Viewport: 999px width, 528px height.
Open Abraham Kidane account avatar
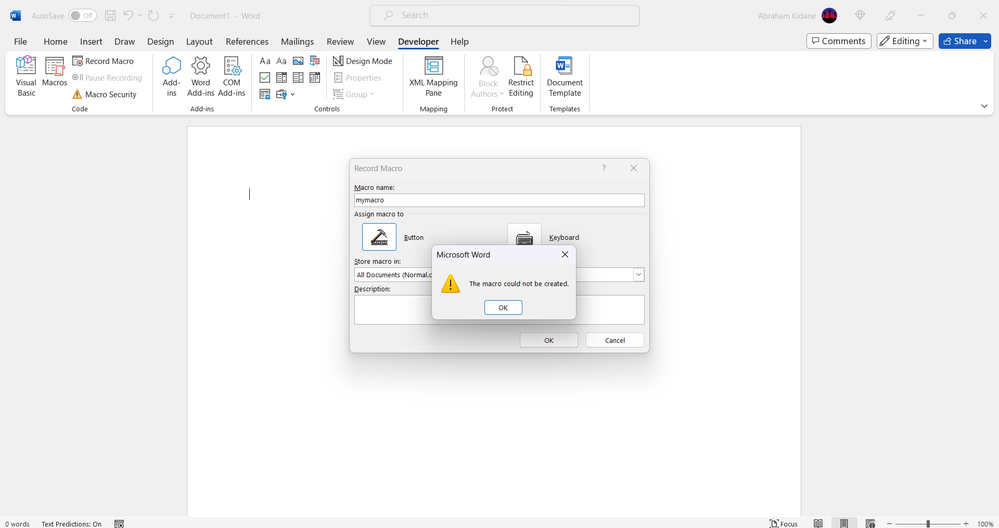pos(830,15)
